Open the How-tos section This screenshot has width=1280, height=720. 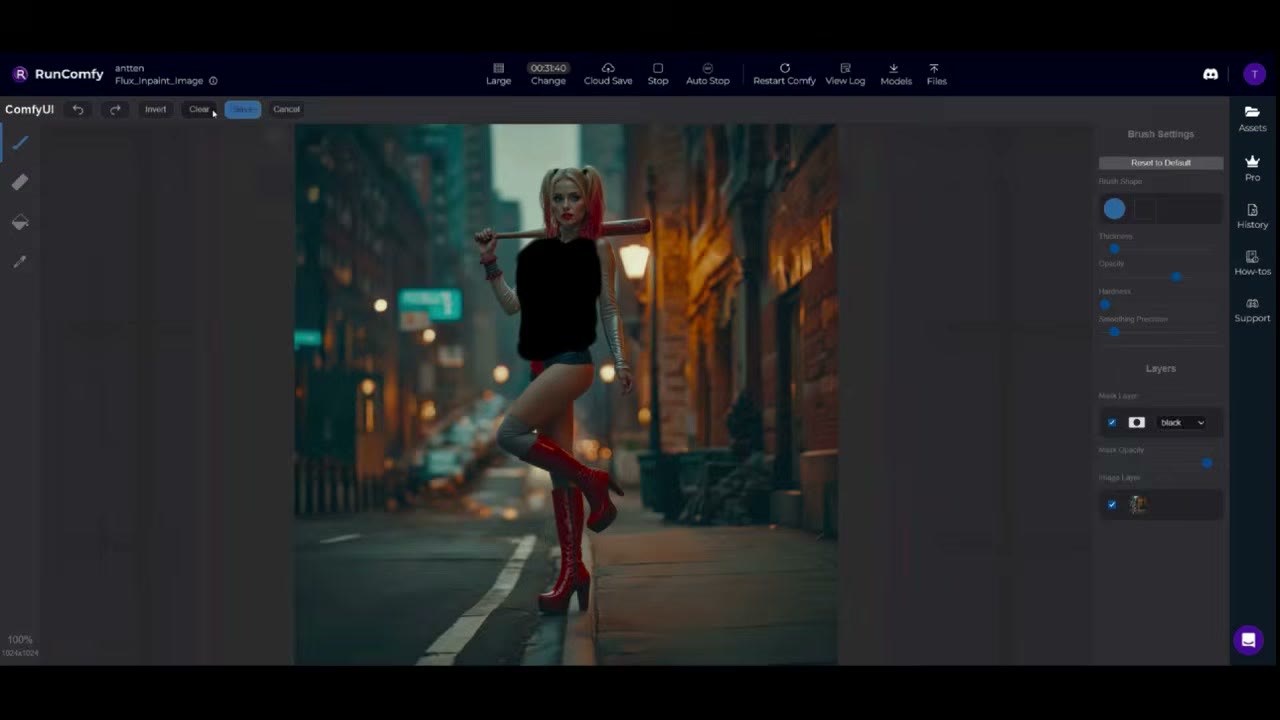(x=1252, y=263)
